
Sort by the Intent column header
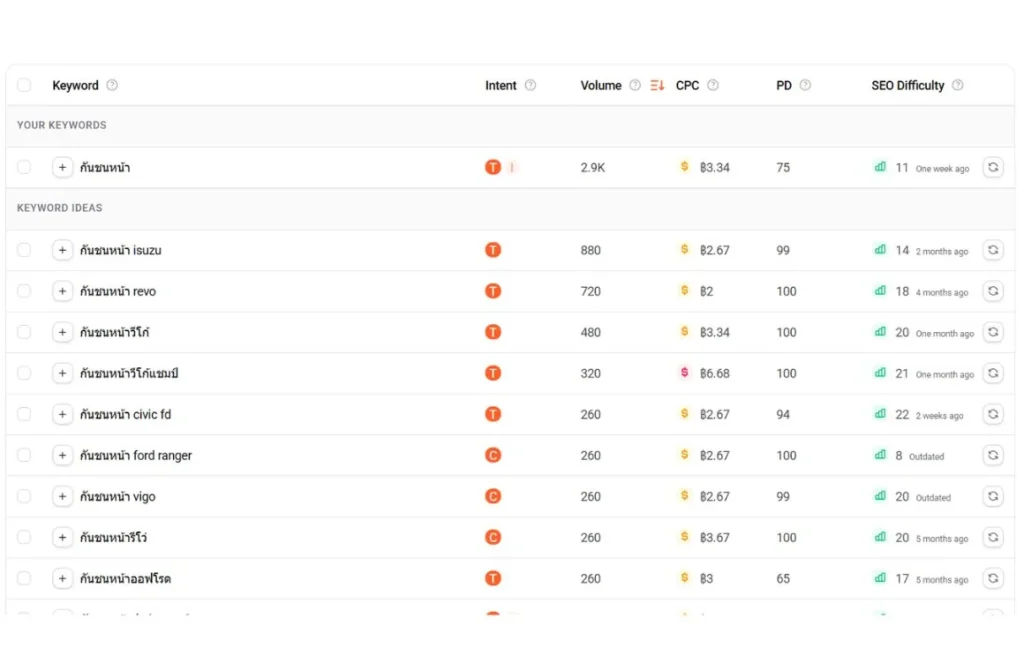[500, 86]
